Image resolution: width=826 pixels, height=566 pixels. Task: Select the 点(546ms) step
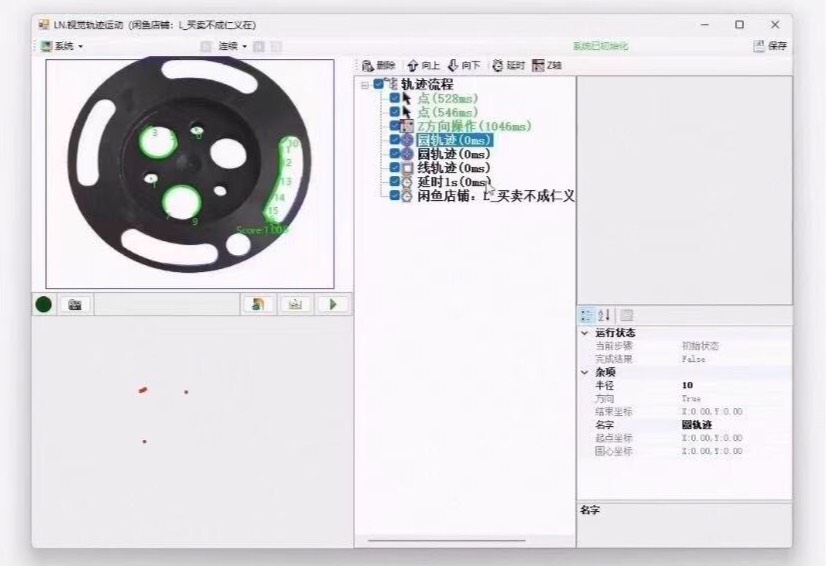(x=448, y=112)
